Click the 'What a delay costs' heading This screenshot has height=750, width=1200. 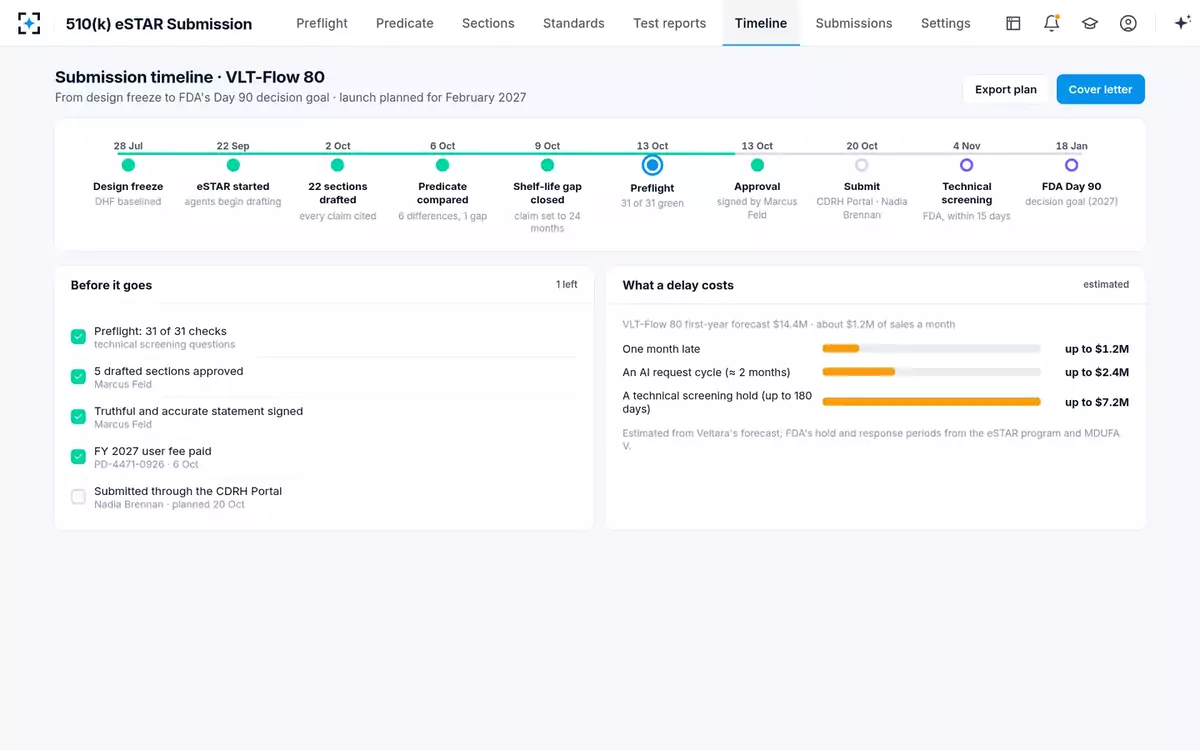(x=678, y=285)
